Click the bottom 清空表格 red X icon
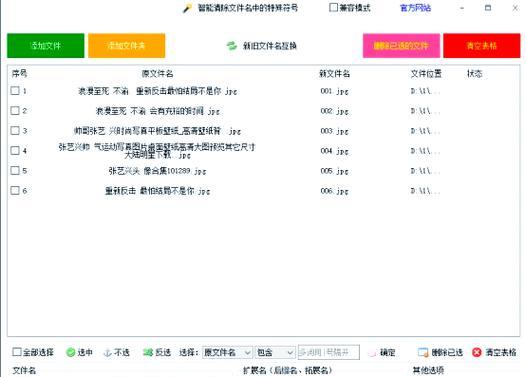Viewport: 526px width, 377px height. click(476, 353)
